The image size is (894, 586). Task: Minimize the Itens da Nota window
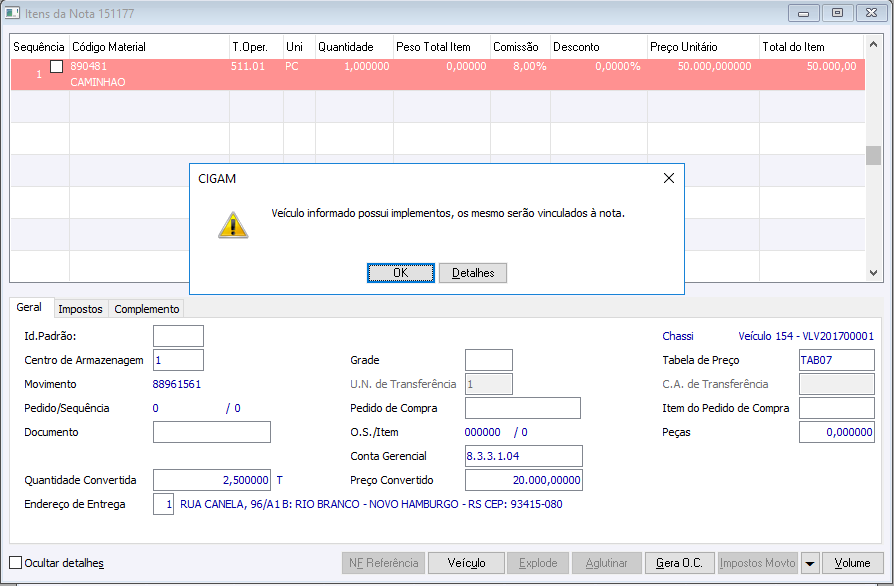tap(803, 13)
